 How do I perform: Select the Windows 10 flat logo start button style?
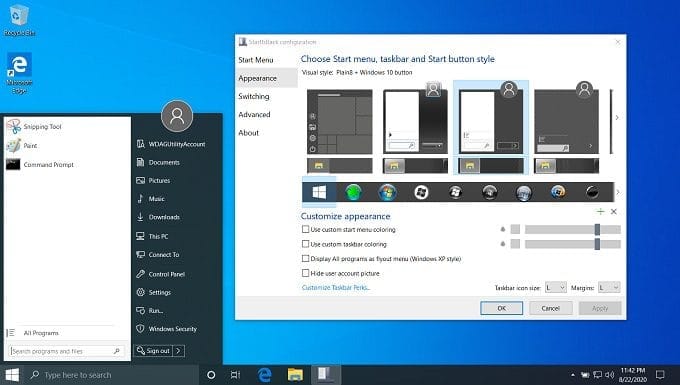pos(319,192)
